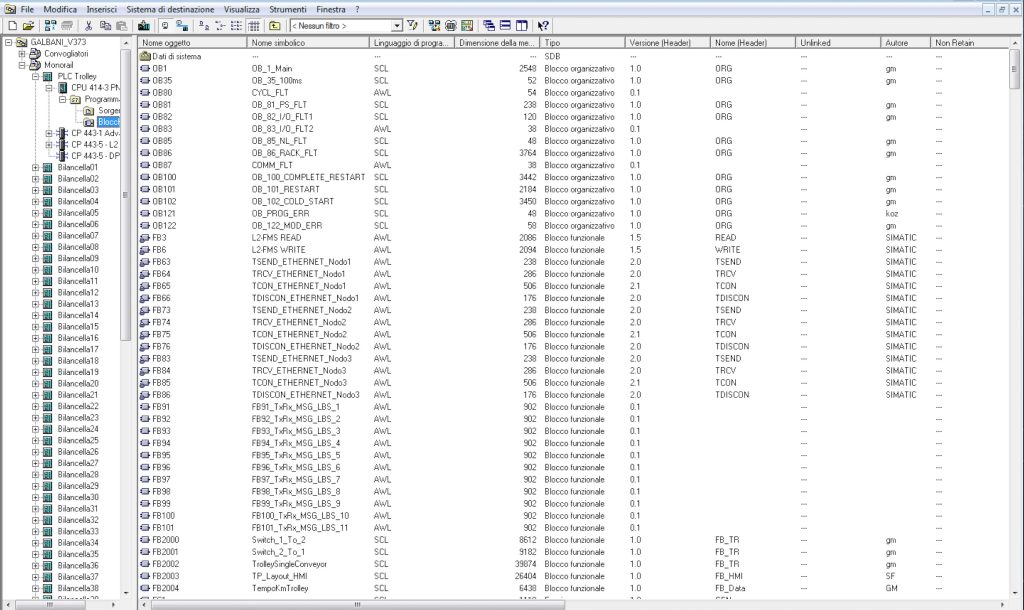Collapse the Monorail tree node
1024x610 pixels.
pyautogui.click(x=22, y=65)
